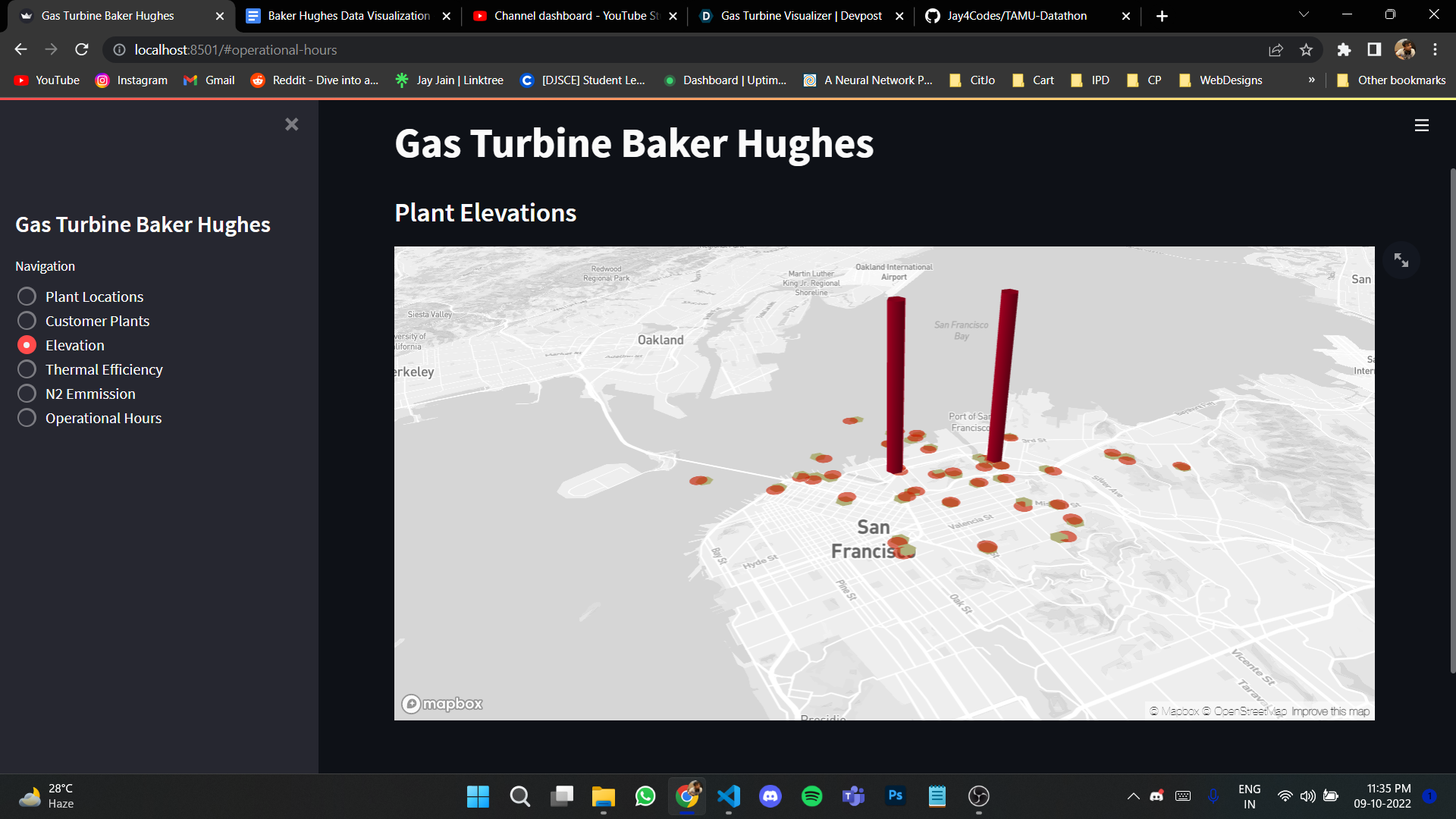
Task: Show hidden system tray icons
Action: [1133, 795]
